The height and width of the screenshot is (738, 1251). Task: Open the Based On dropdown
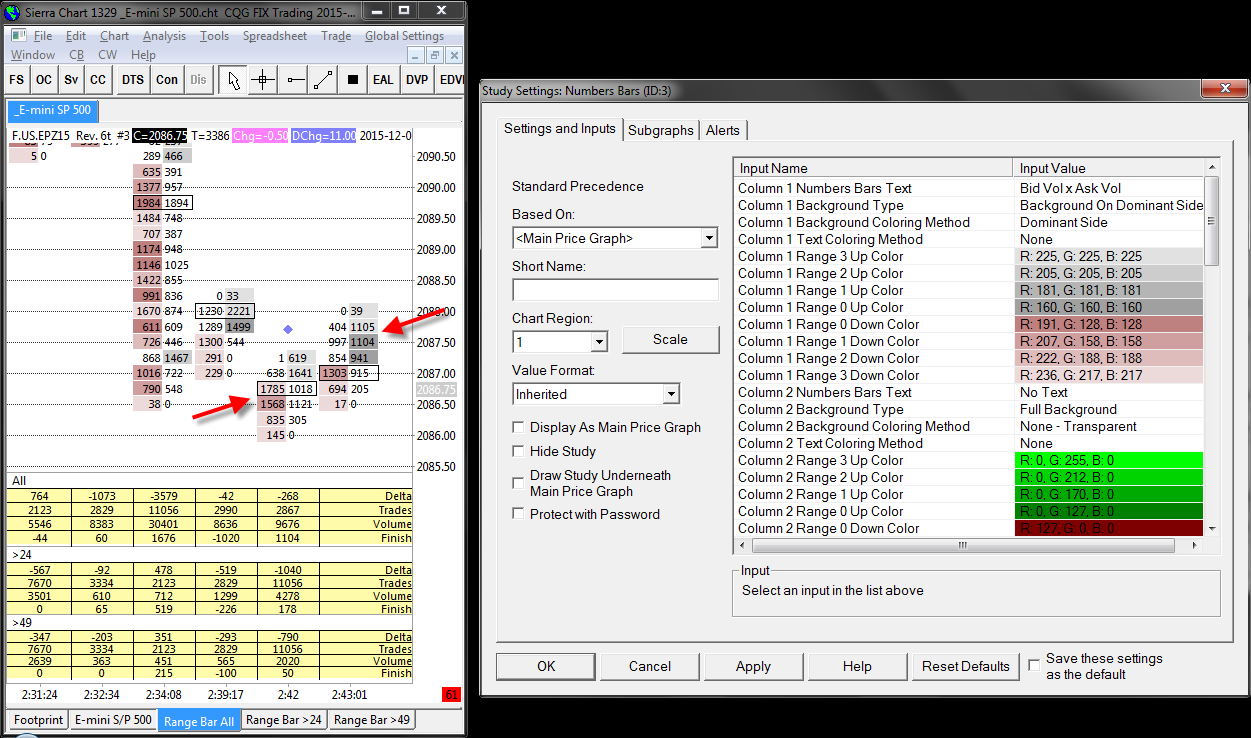[x=709, y=238]
